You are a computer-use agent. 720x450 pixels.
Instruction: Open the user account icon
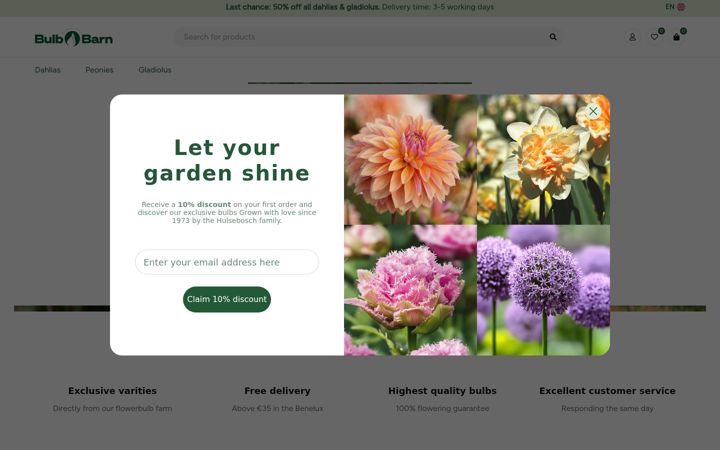[632, 37]
